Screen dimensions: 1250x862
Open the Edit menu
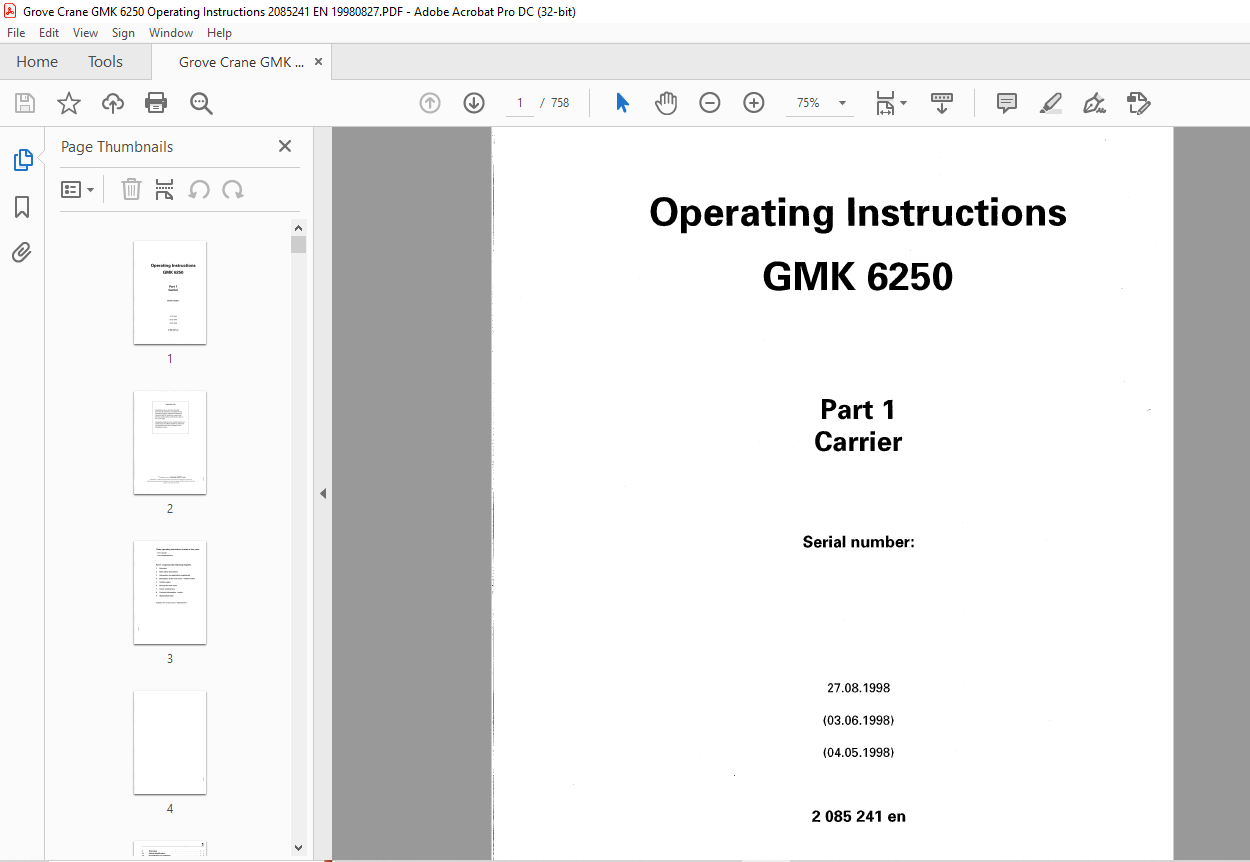click(49, 33)
